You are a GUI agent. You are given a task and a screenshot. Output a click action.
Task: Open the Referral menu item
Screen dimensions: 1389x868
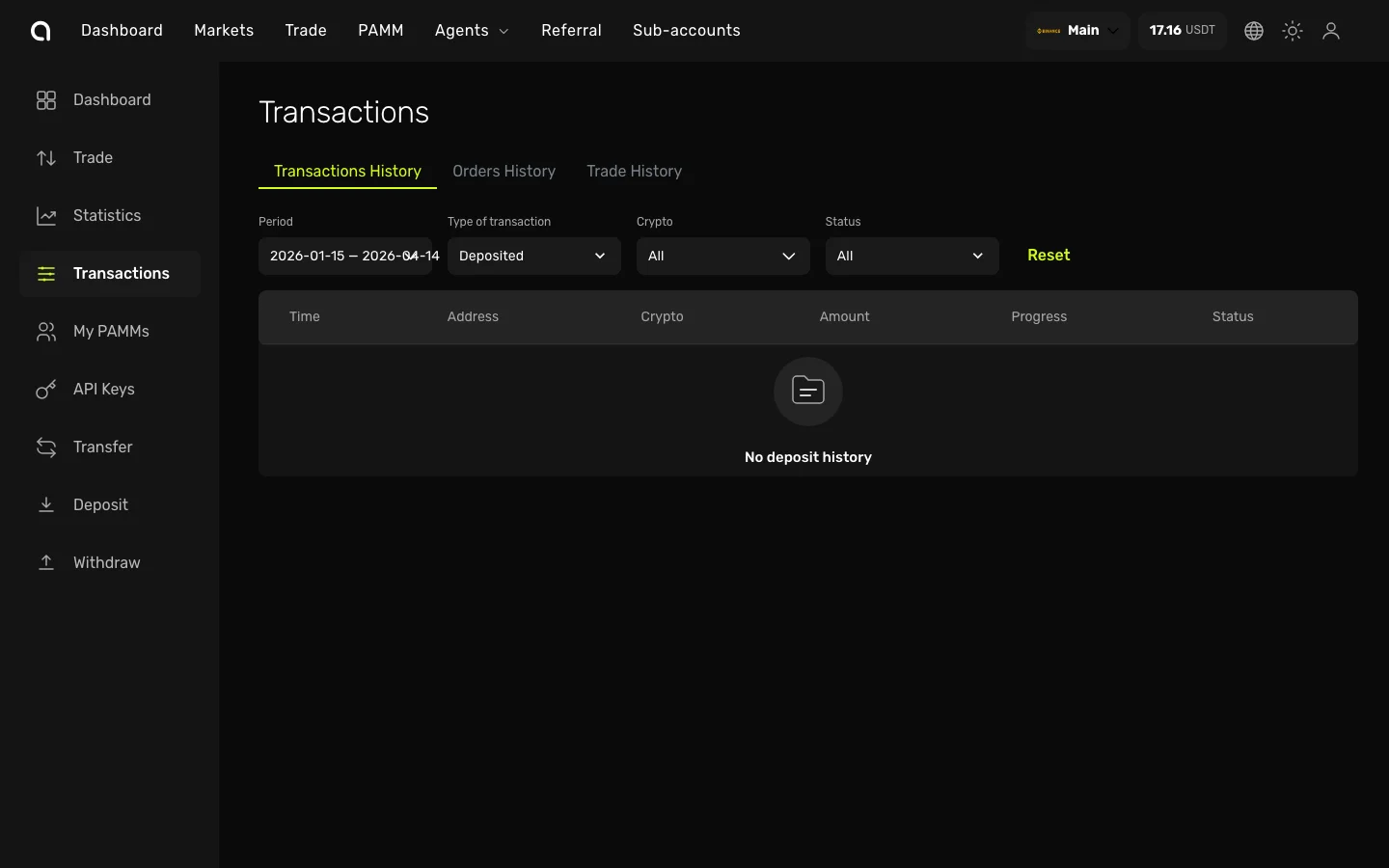click(571, 30)
